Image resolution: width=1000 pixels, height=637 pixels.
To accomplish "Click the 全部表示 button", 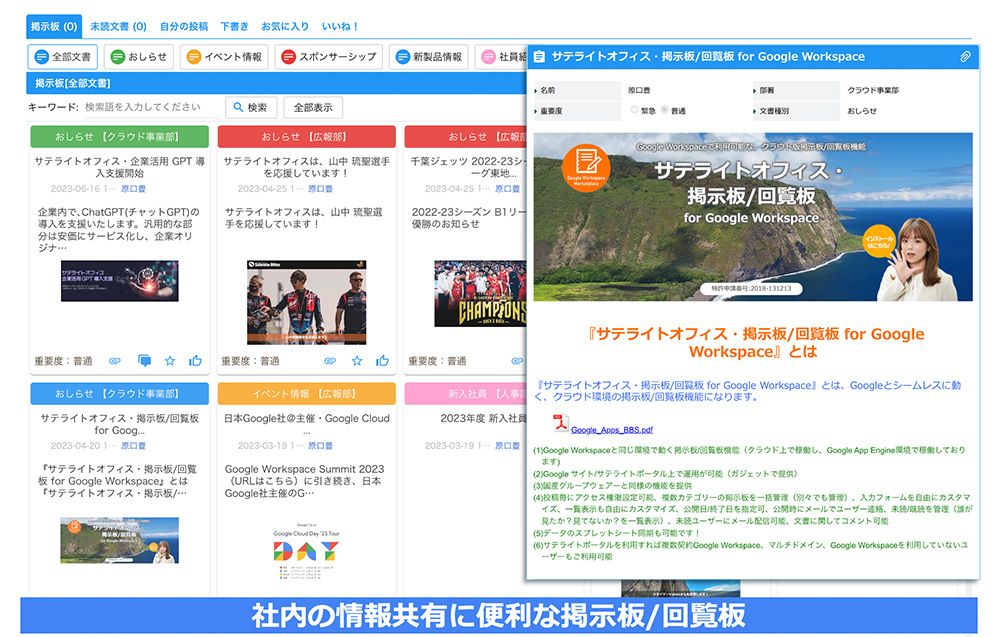I will [x=313, y=107].
